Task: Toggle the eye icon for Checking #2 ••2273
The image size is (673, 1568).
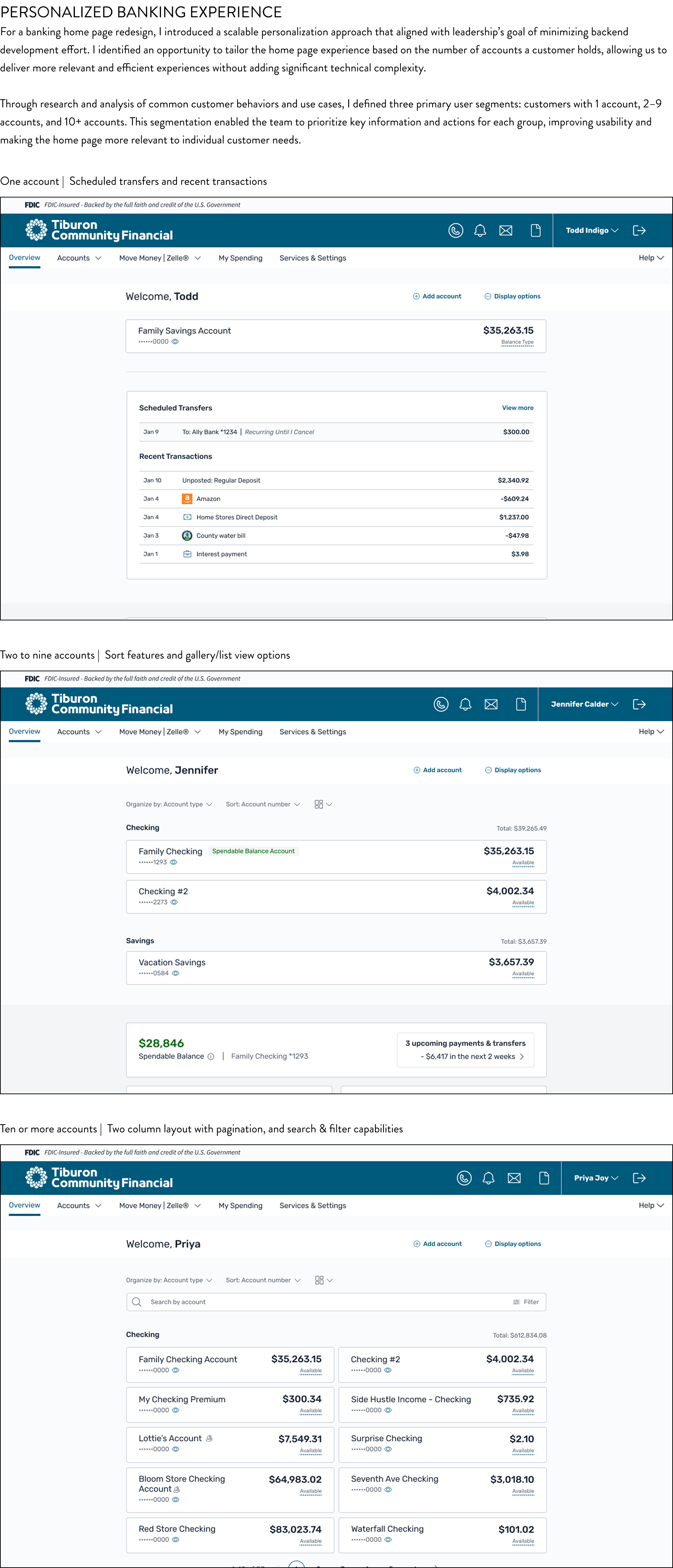Action: point(174,903)
